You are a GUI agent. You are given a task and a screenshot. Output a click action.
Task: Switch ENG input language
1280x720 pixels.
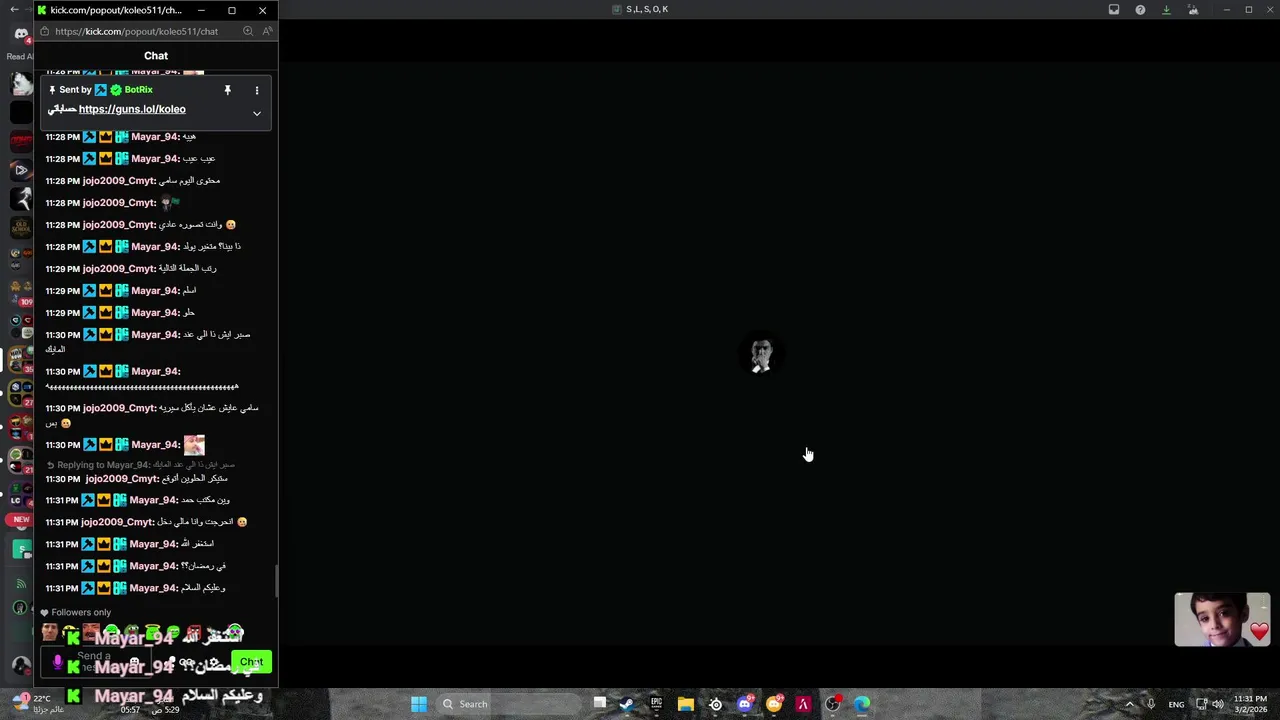1177,704
